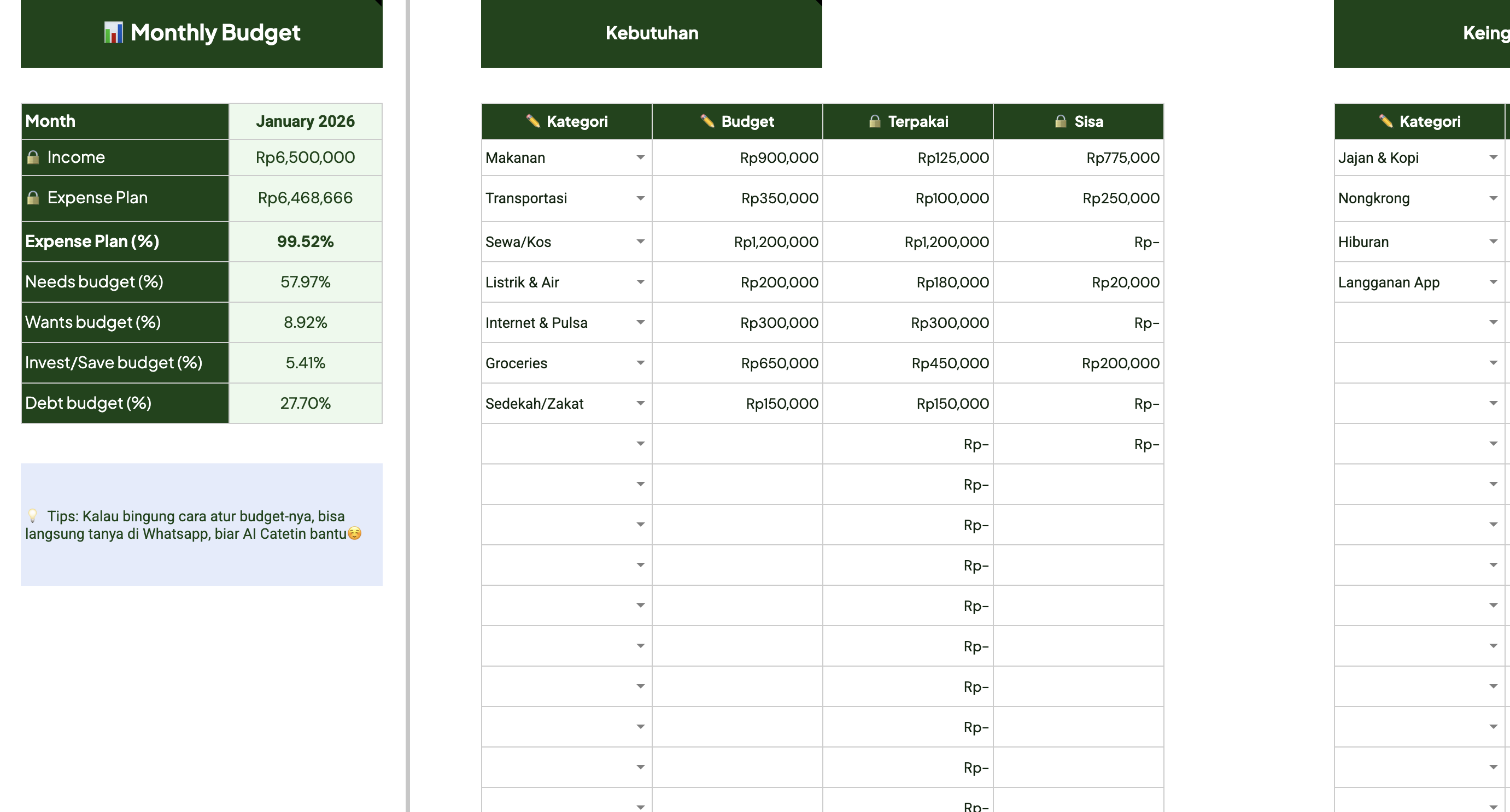Open the empty dropdown below Sedekah/Zakat

pyautogui.click(x=640, y=444)
